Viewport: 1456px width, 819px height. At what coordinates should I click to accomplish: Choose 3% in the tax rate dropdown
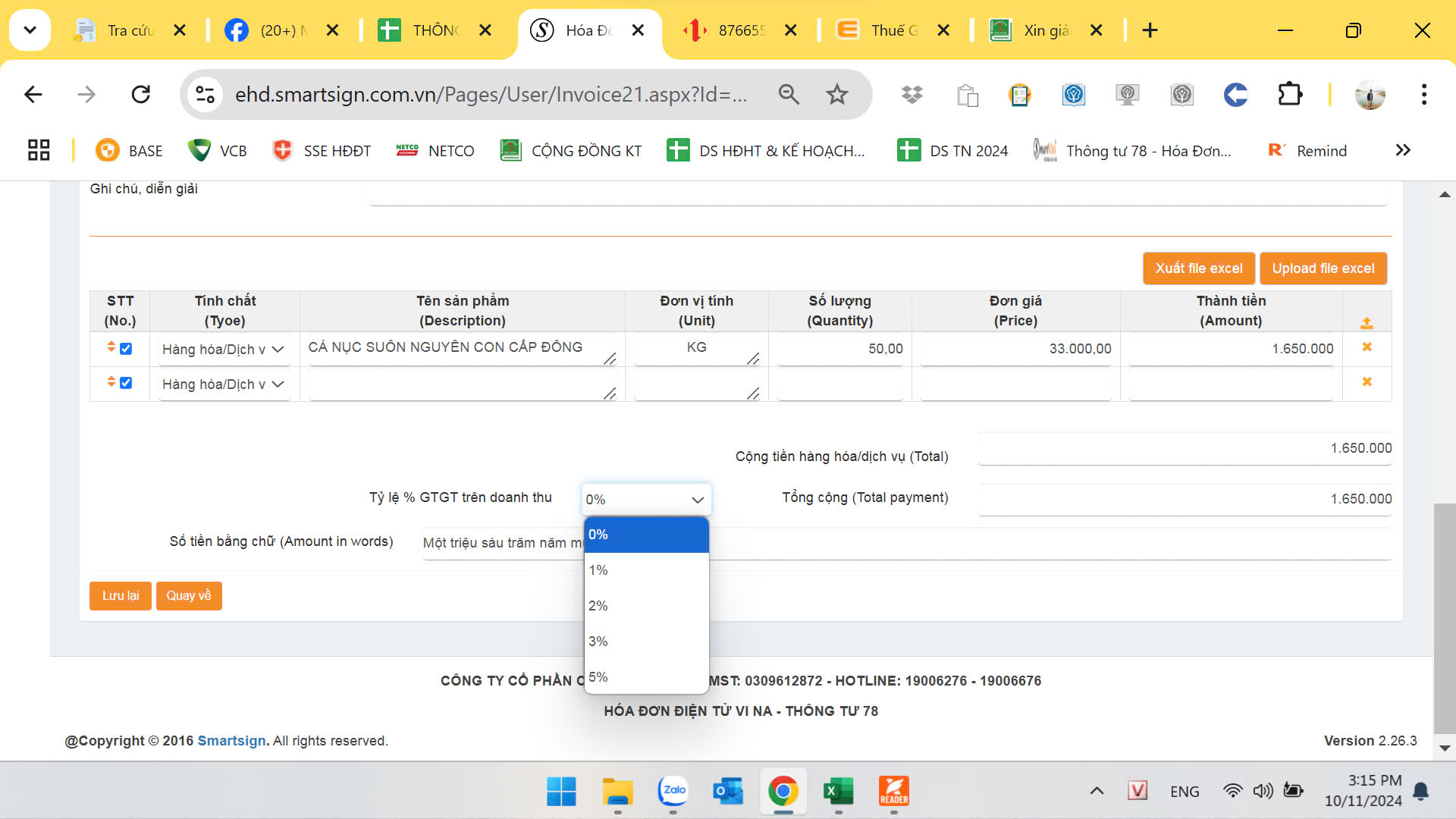(x=645, y=642)
